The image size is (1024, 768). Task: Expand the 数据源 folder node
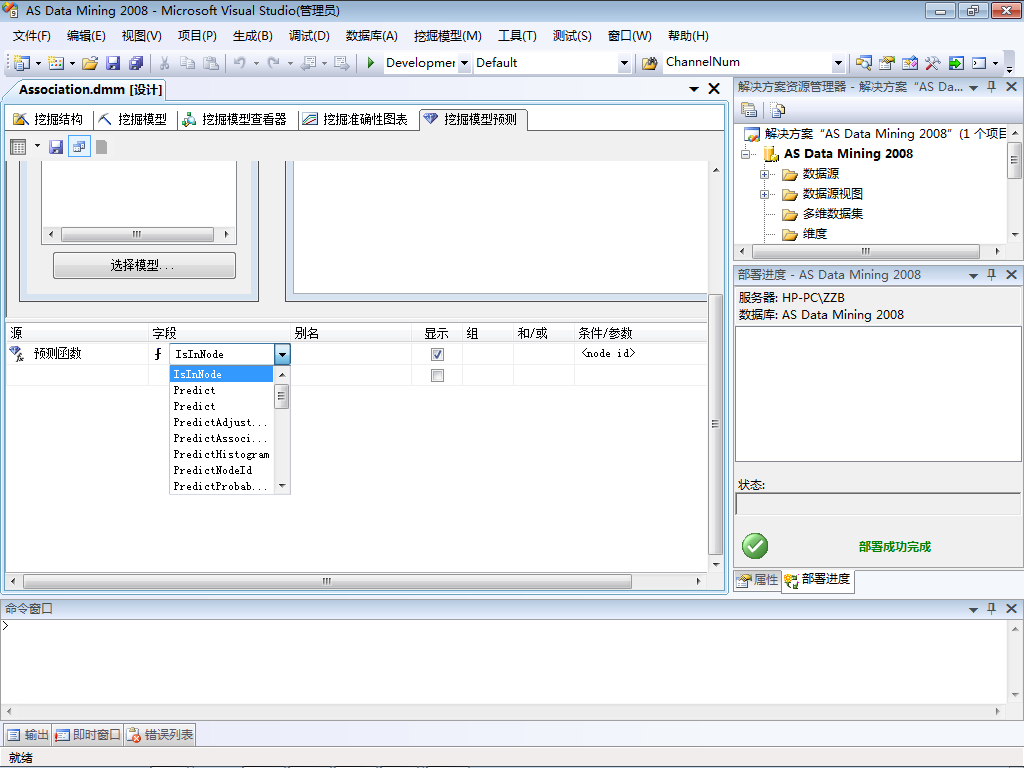point(764,174)
